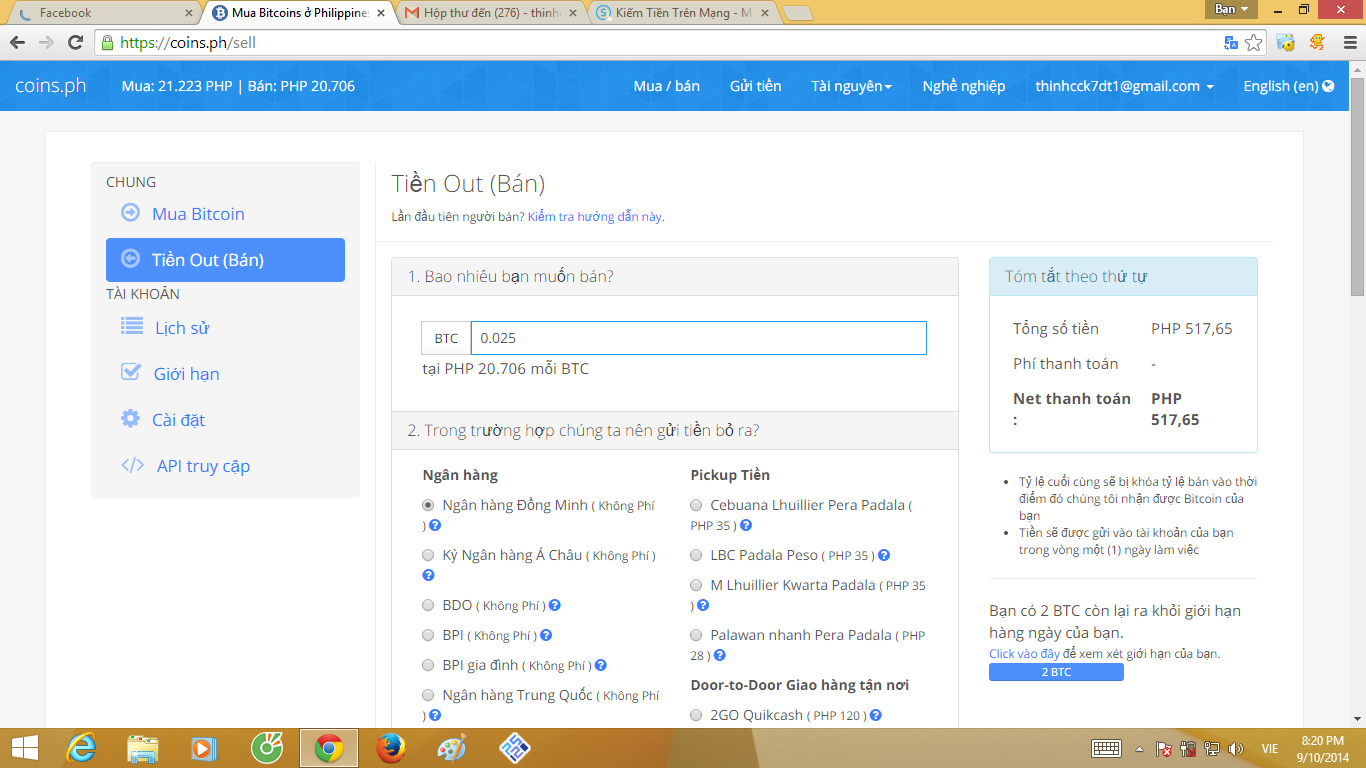Select the BPI gia đình radio button
1366x768 pixels.
(x=429, y=665)
